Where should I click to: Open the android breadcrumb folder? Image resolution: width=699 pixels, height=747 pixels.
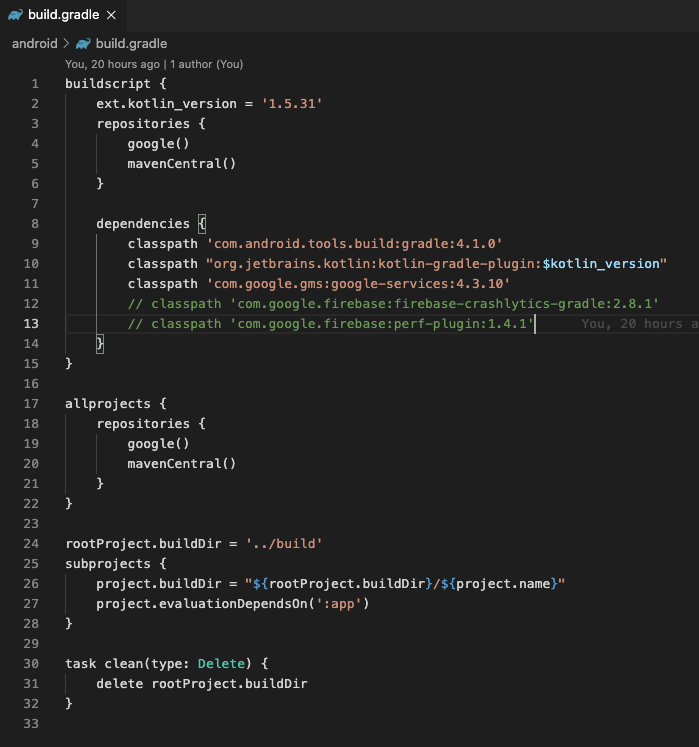click(x=34, y=44)
